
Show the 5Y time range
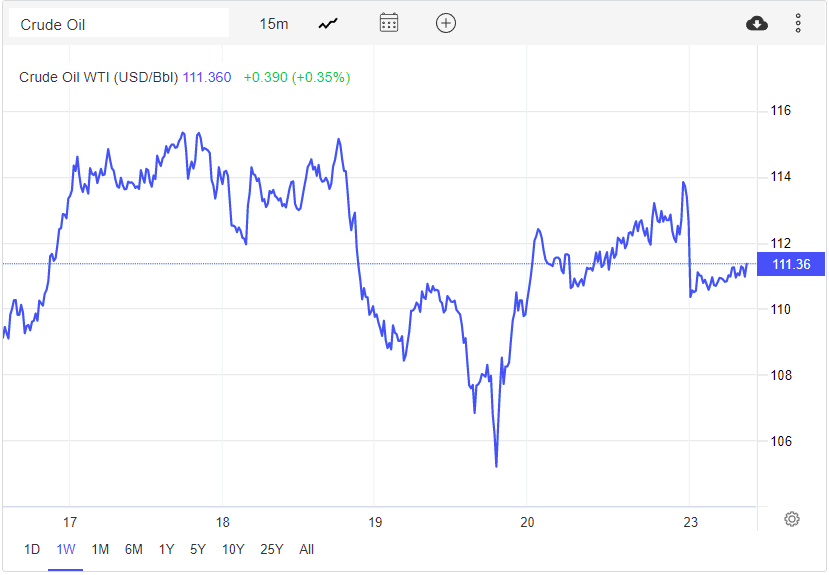(x=198, y=549)
